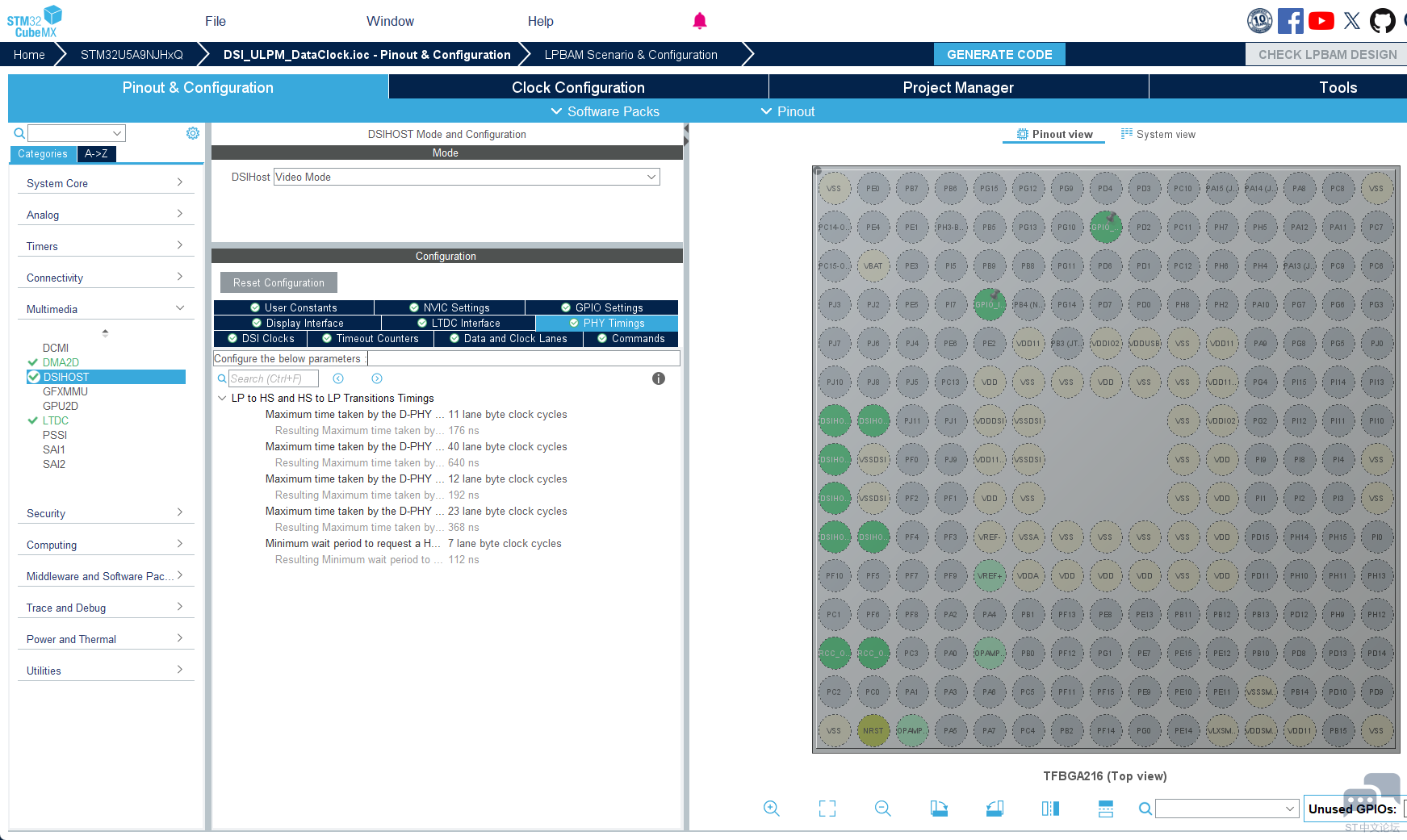Open STM32U5A9NJHxQ breadcrumb
The height and width of the screenshot is (840, 1407).
132,54
